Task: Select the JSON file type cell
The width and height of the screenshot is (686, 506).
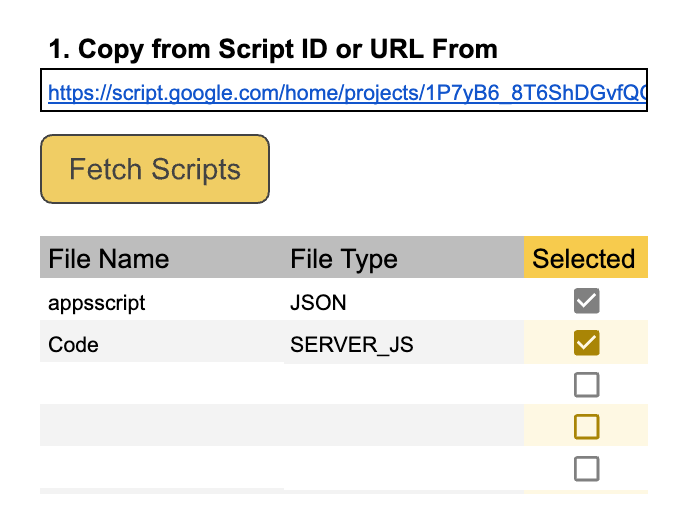Action: point(318,302)
